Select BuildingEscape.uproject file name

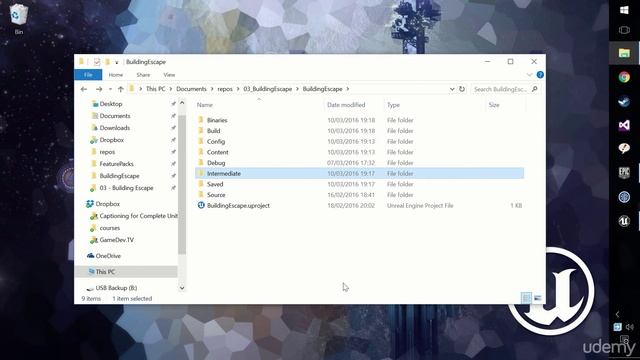(238, 206)
